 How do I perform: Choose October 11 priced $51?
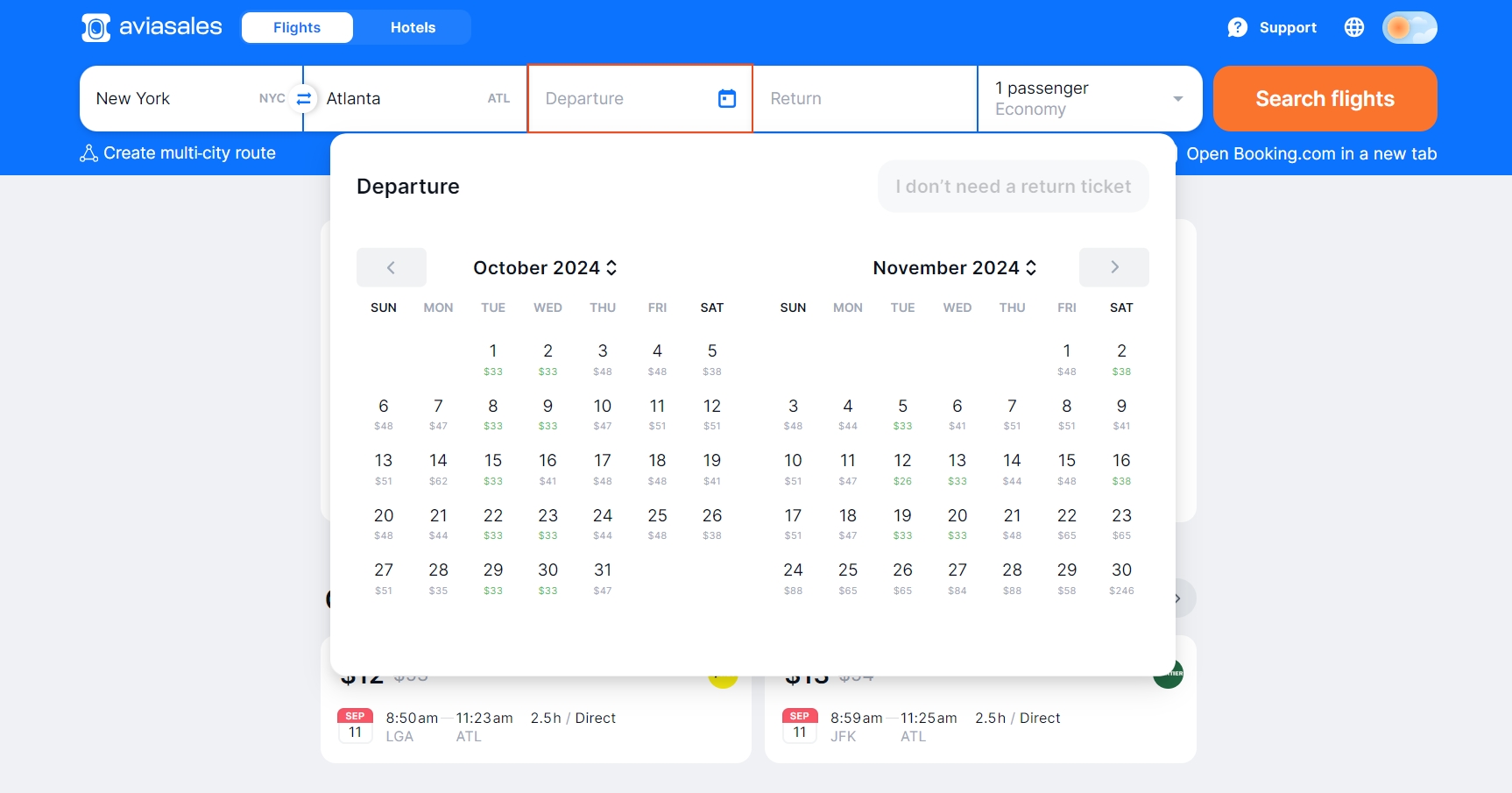[658, 414]
